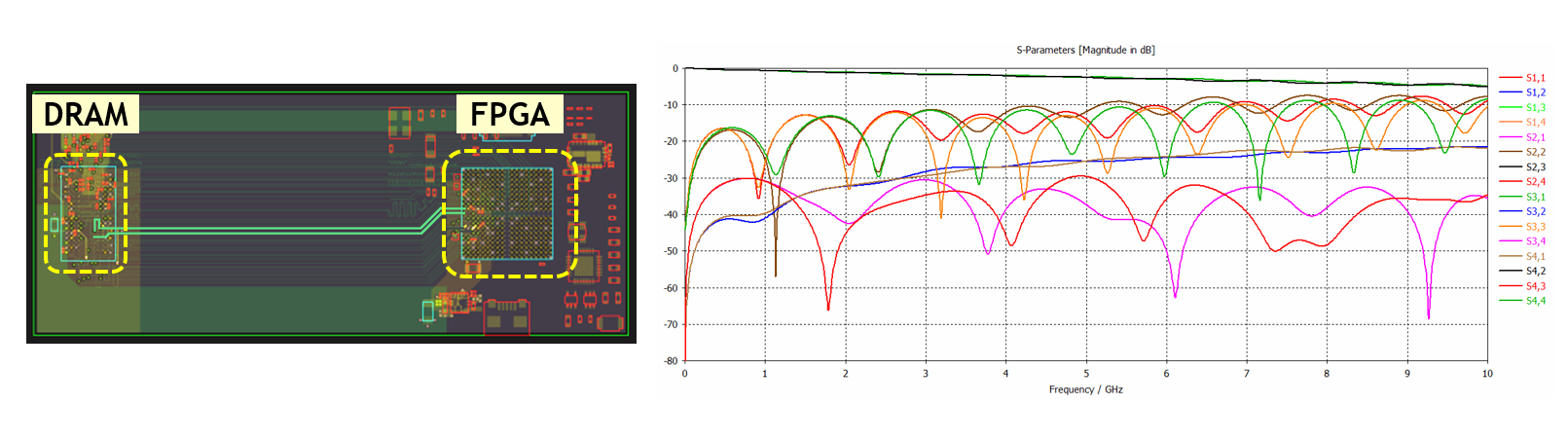This screenshot has height=442, width=1568.
Task: Select the S4,3 legend entry
Action: pos(1522,286)
